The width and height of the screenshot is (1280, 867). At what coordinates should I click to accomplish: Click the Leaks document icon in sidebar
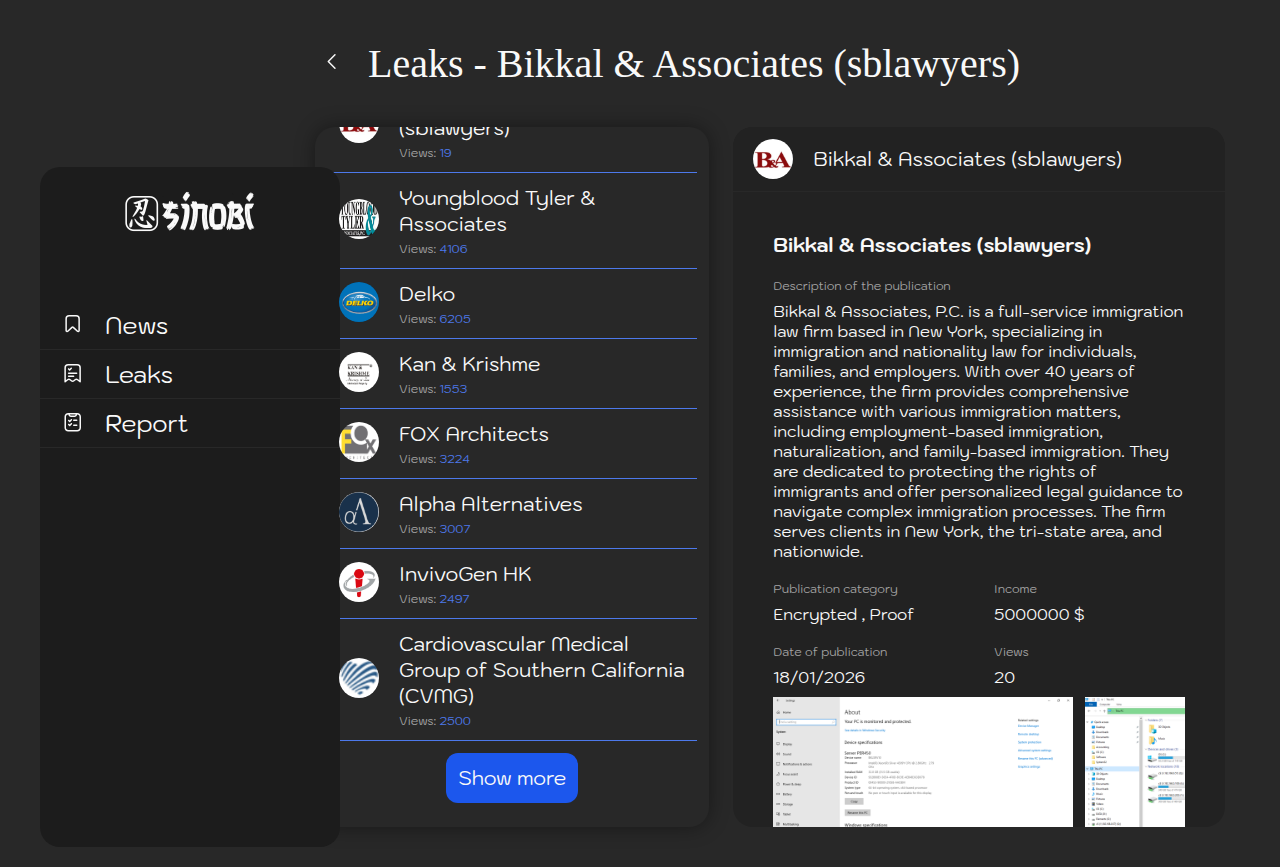tap(73, 374)
